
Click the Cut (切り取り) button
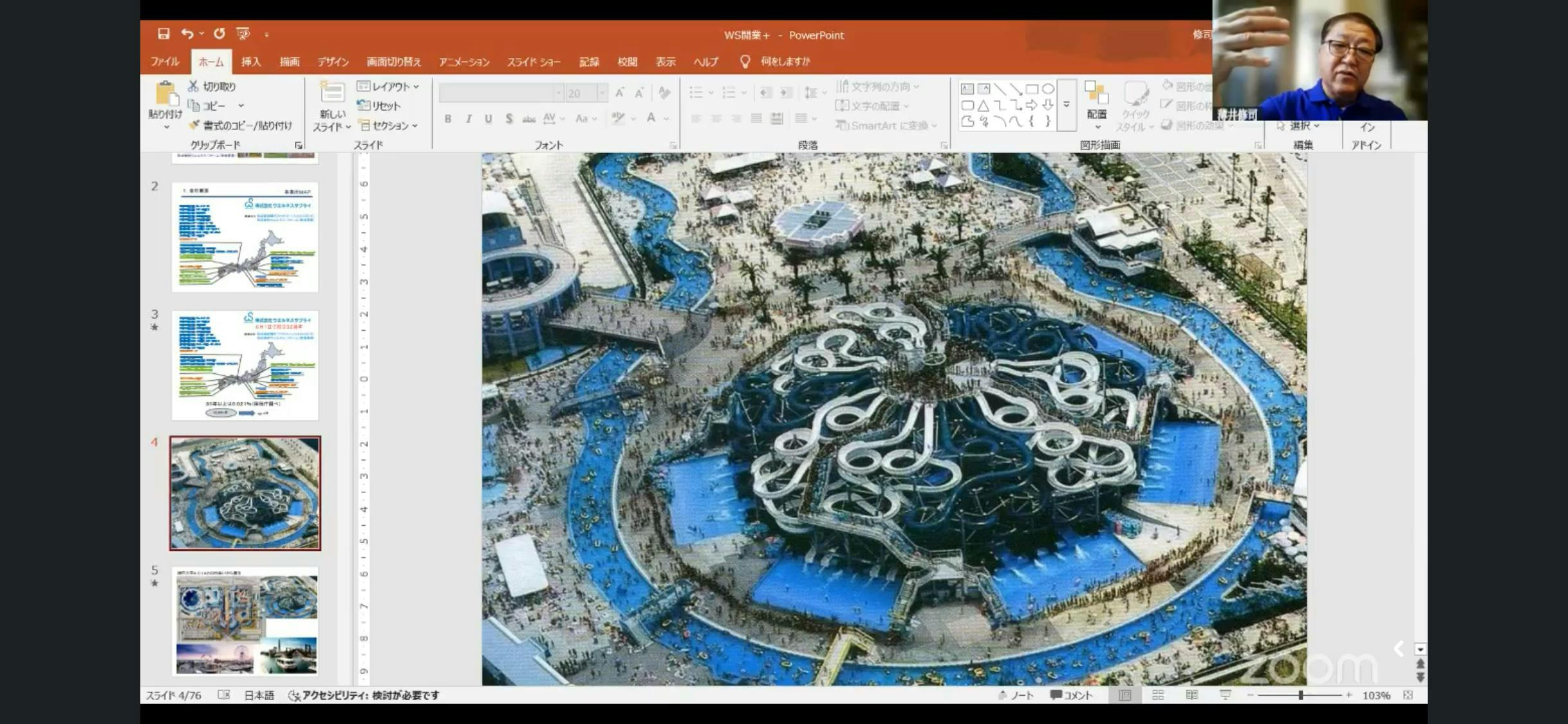click(x=212, y=86)
